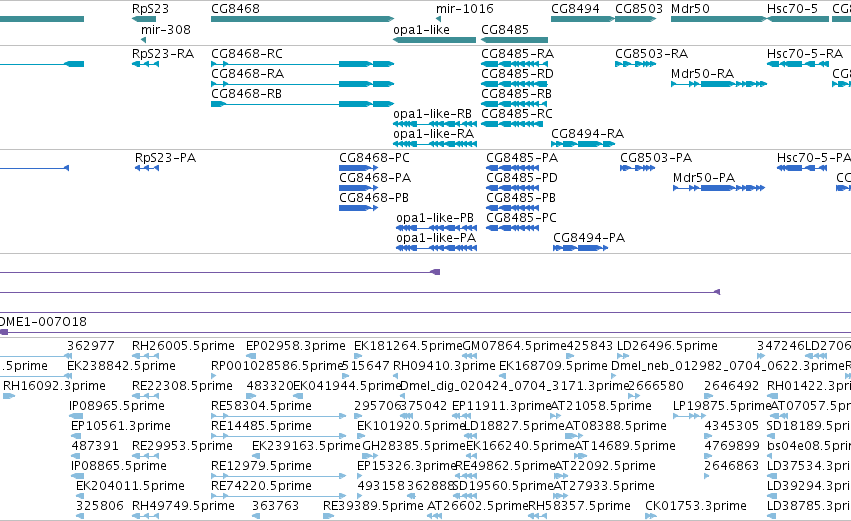
Task: Select the Mdr50 gene label
Action: coord(690,9)
